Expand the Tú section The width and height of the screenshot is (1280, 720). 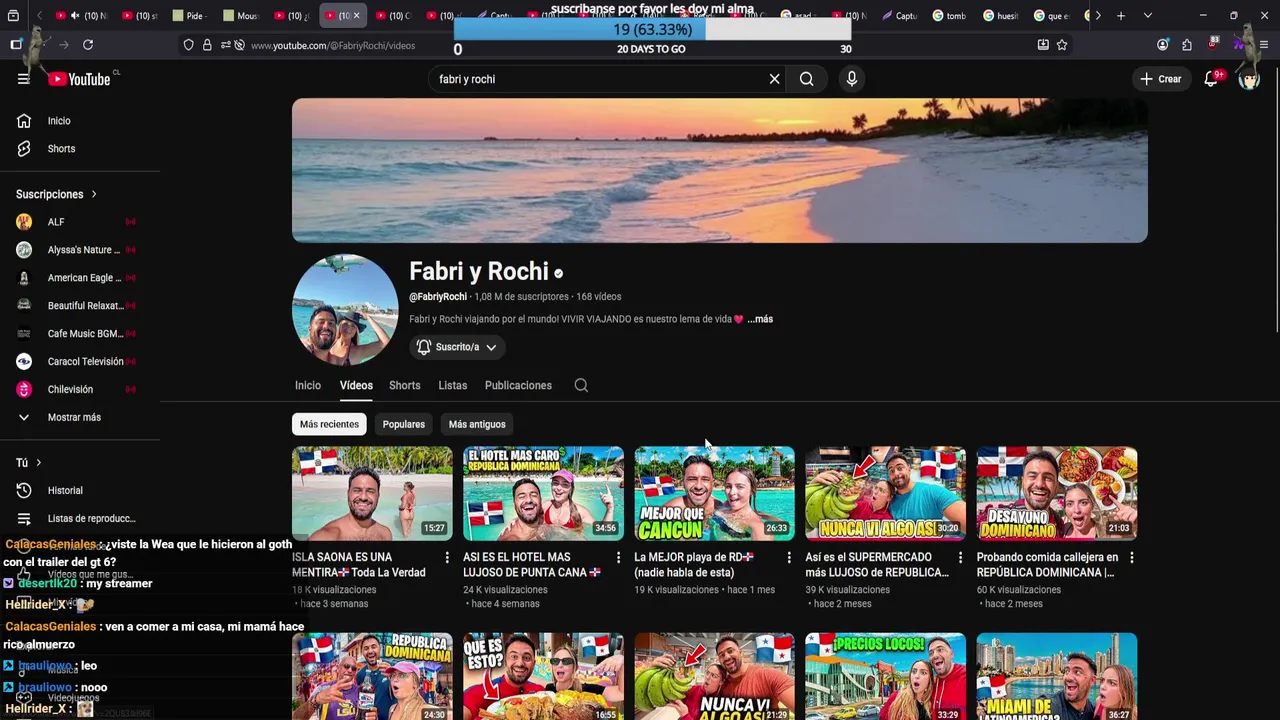(29, 463)
